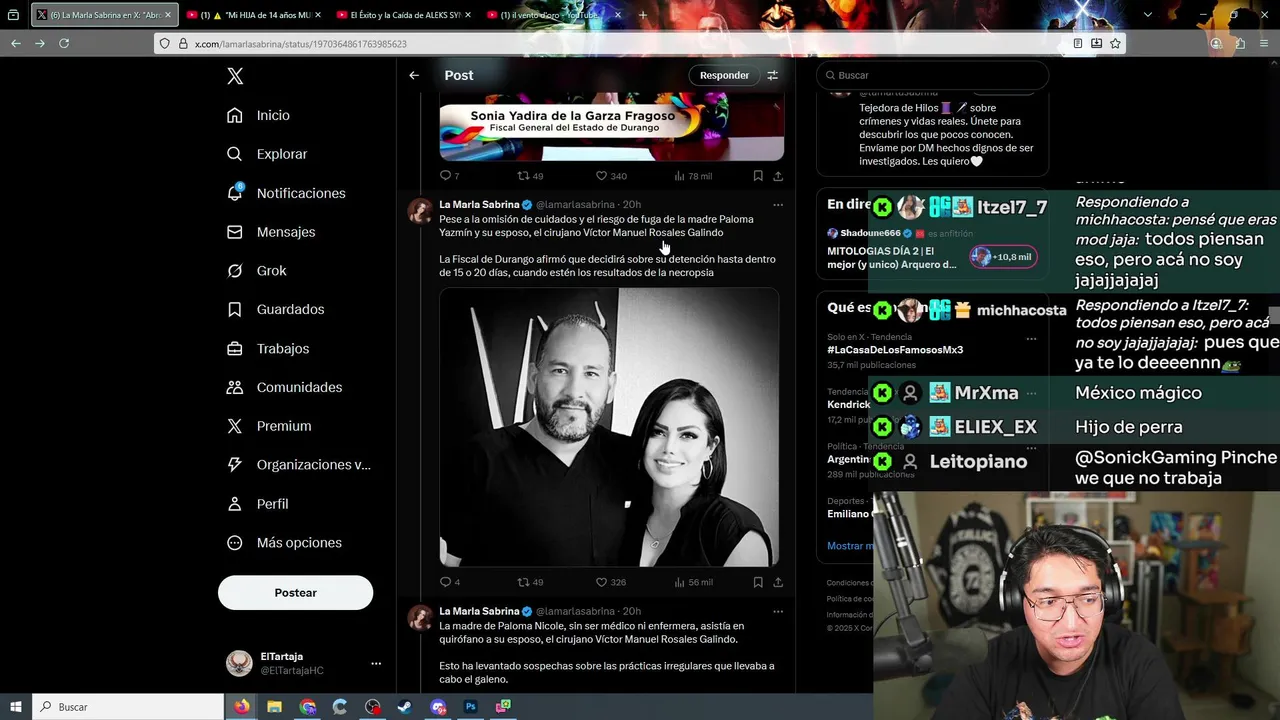This screenshot has height=720, width=1280.
Task: Click the Windows taskbar Buscar box
Action: click(x=128, y=707)
